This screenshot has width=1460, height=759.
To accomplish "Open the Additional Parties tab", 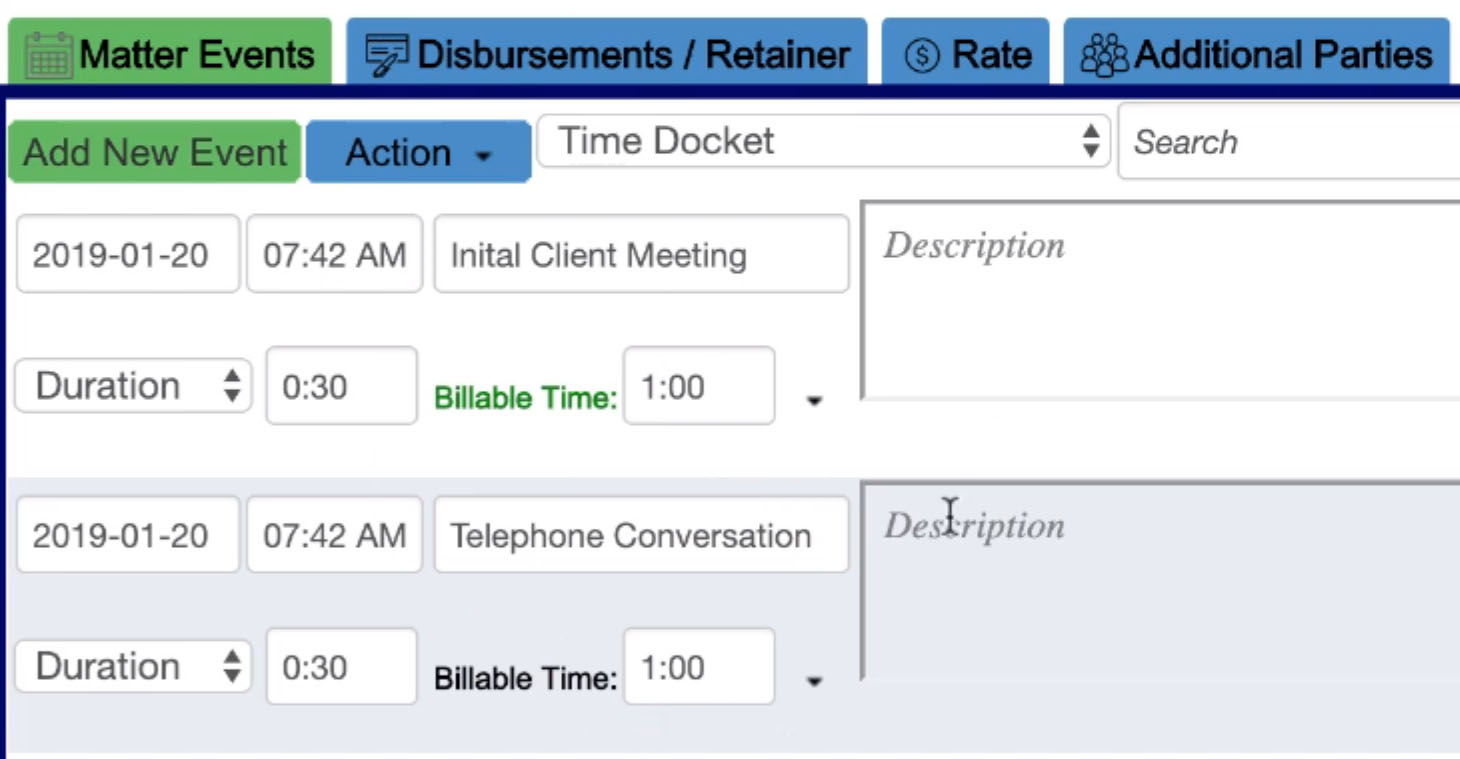I will coord(1255,54).
